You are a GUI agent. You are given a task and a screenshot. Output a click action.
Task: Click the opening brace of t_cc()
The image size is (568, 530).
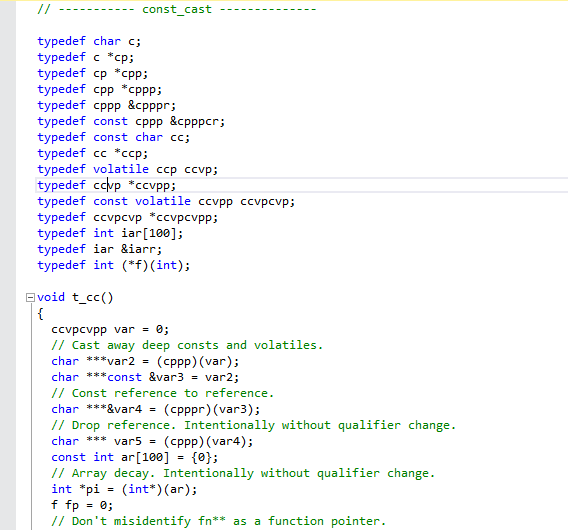click(41, 314)
